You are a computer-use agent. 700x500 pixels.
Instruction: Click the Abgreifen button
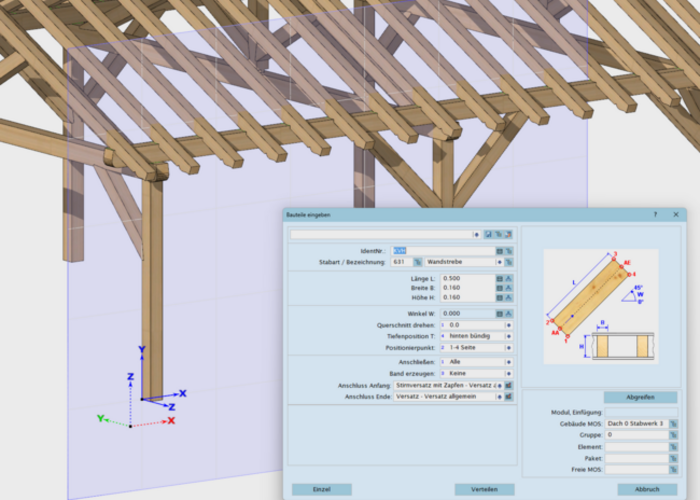click(x=640, y=397)
